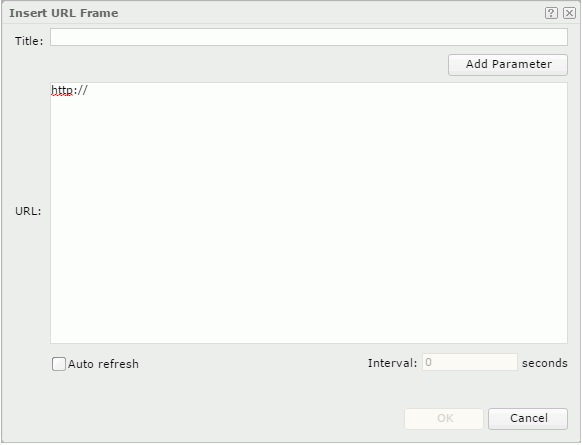The width and height of the screenshot is (582, 445).
Task: Click the zero value in Interval field
Action: (x=428, y=362)
